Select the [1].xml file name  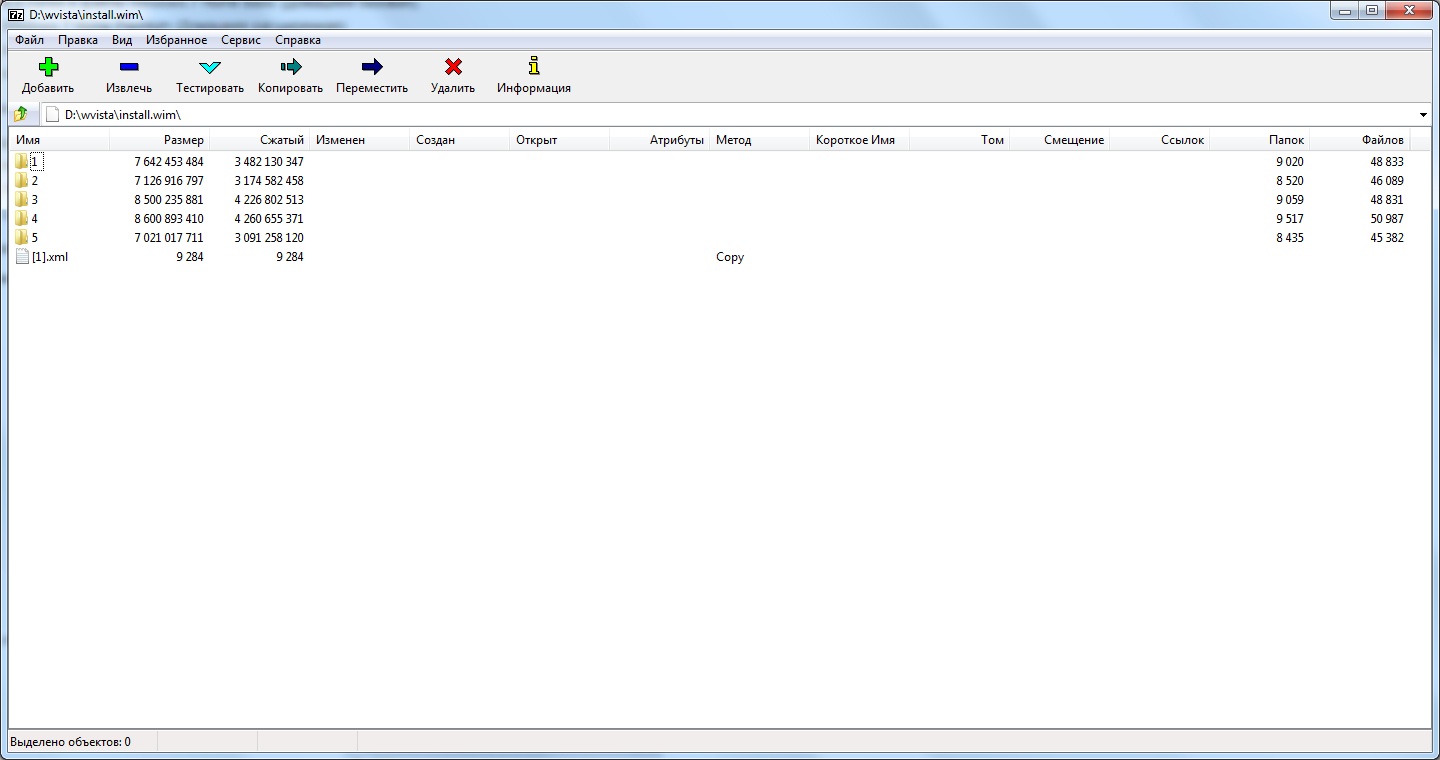[50, 257]
